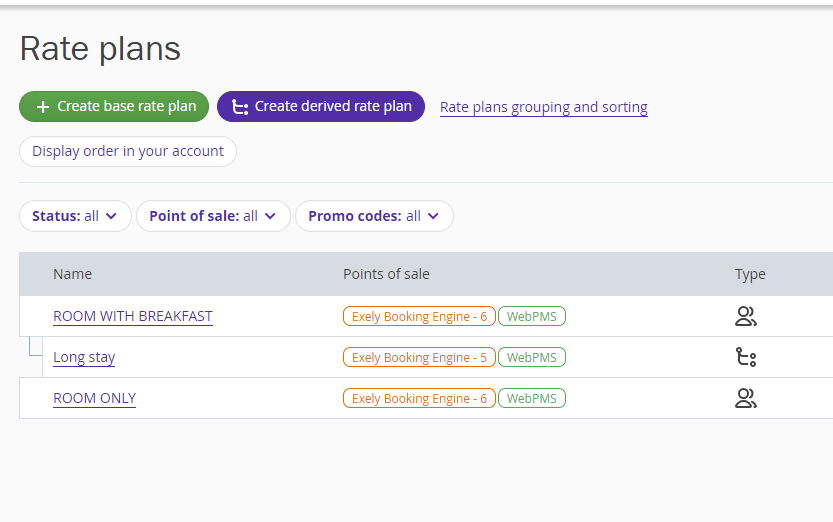Click the derived rate type icon for Long stay

click(x=745, y=358)
